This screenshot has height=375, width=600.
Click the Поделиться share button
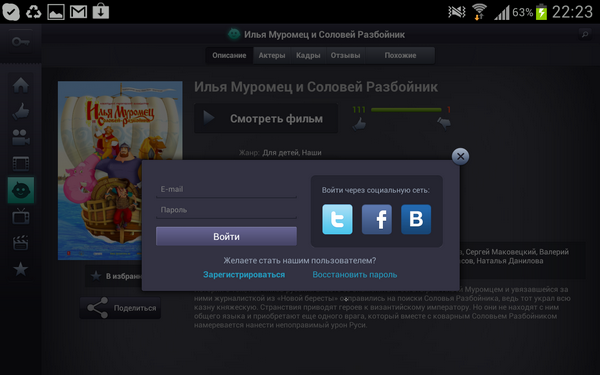120,308
